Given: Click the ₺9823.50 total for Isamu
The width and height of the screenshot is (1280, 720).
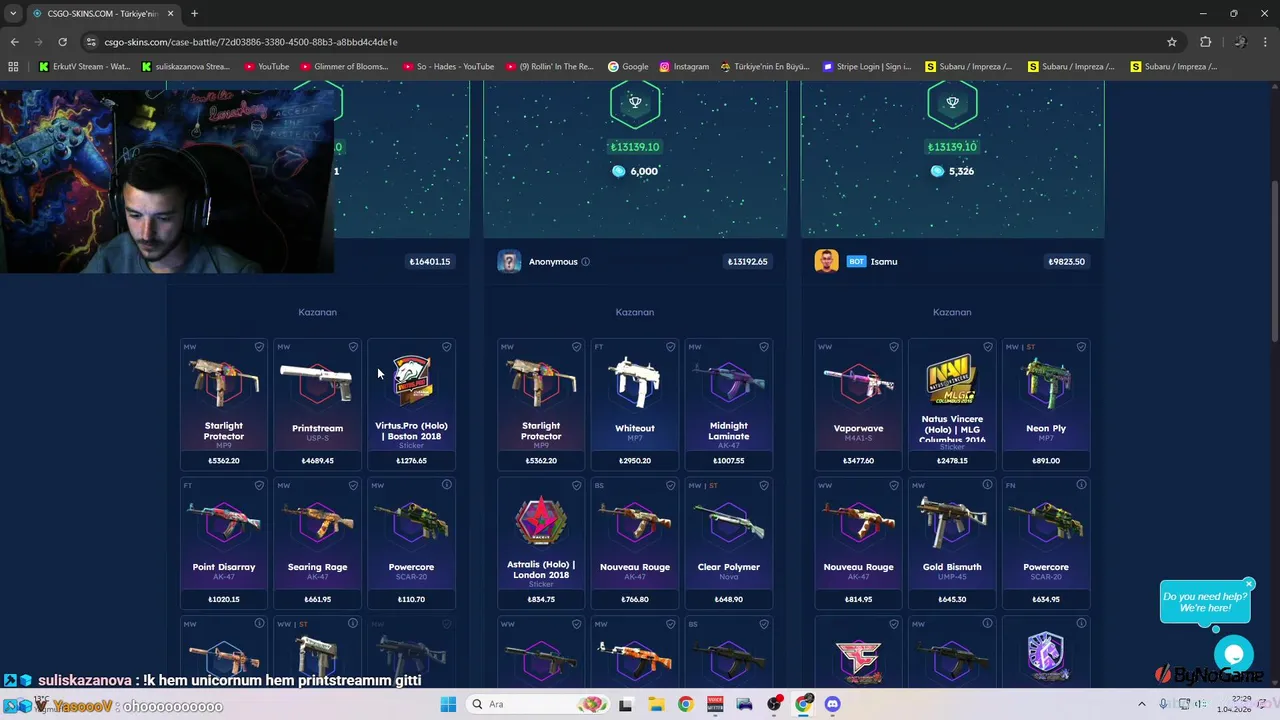Looking at the screenshot, I should tap(1067, 262).
